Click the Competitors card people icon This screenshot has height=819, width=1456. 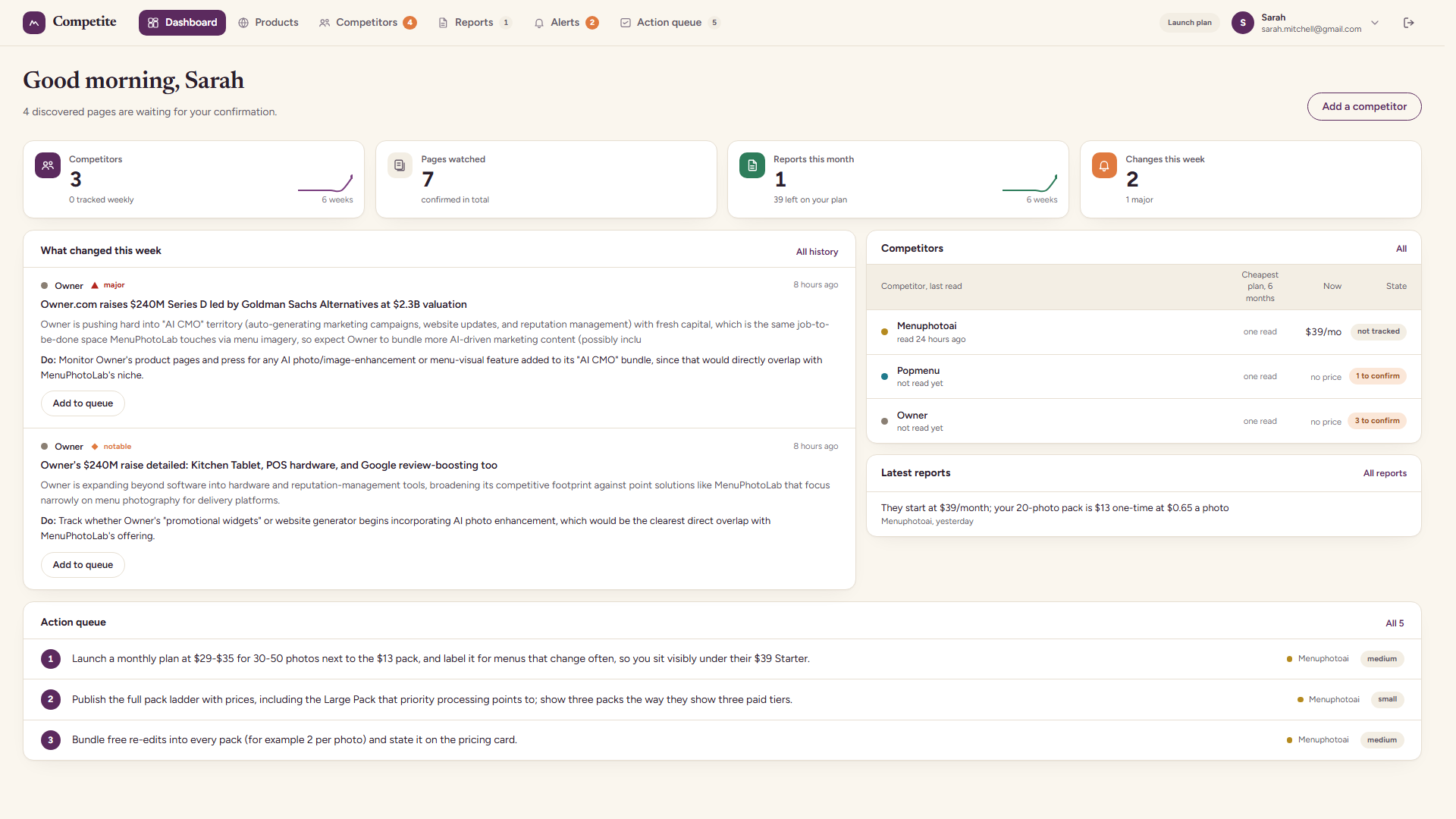click(x=48, y=165)
